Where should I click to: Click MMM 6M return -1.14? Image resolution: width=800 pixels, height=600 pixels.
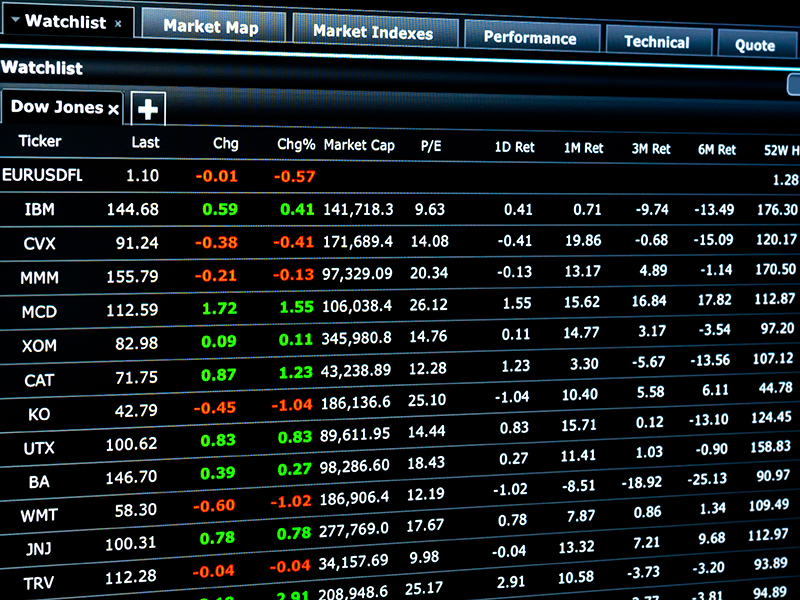[x=716, y=270]
